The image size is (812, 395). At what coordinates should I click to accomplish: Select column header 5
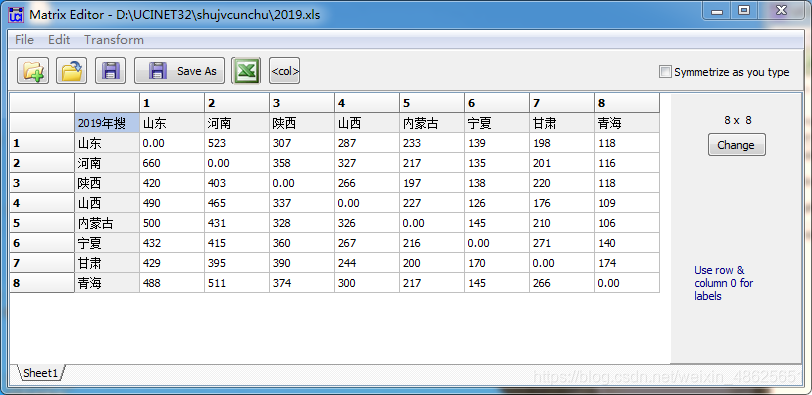click(x=432, y=103)
